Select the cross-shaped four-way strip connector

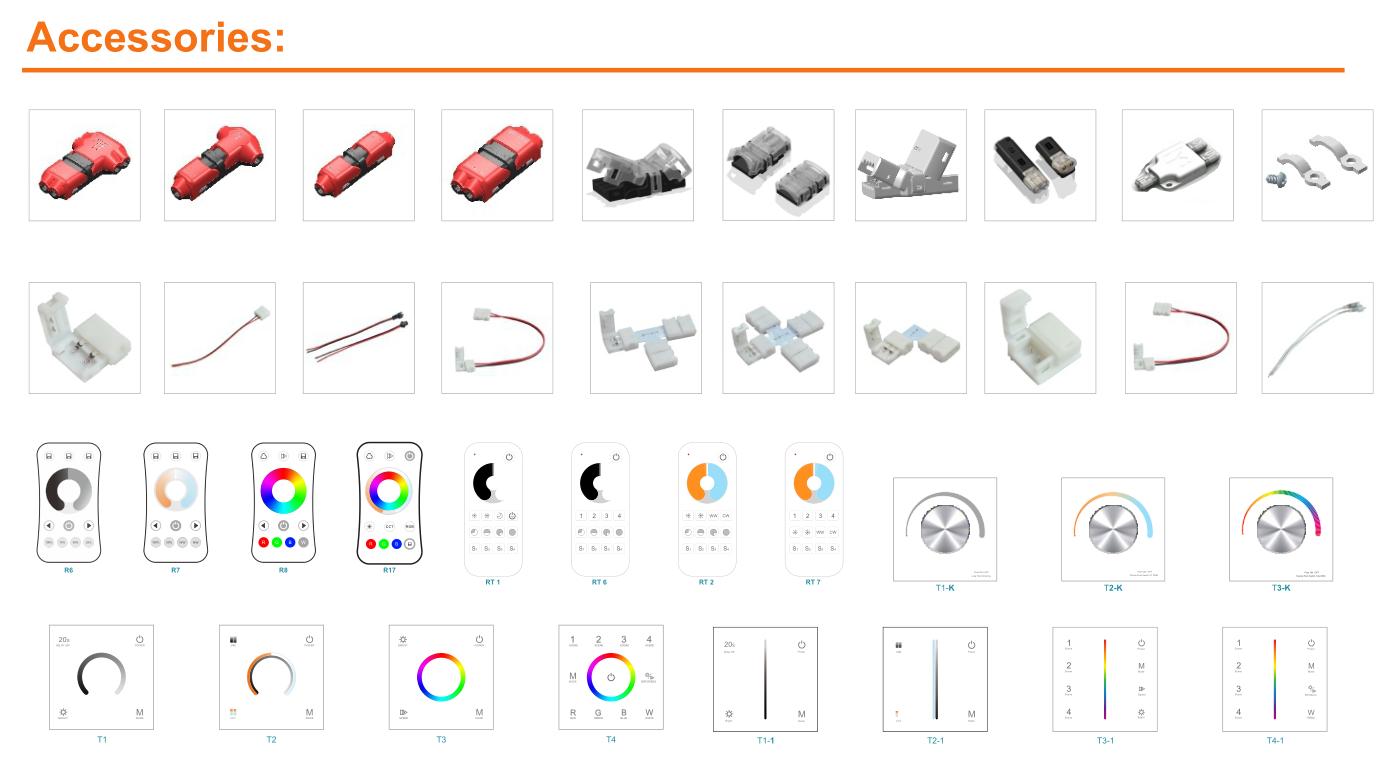[x=777, y=338]
